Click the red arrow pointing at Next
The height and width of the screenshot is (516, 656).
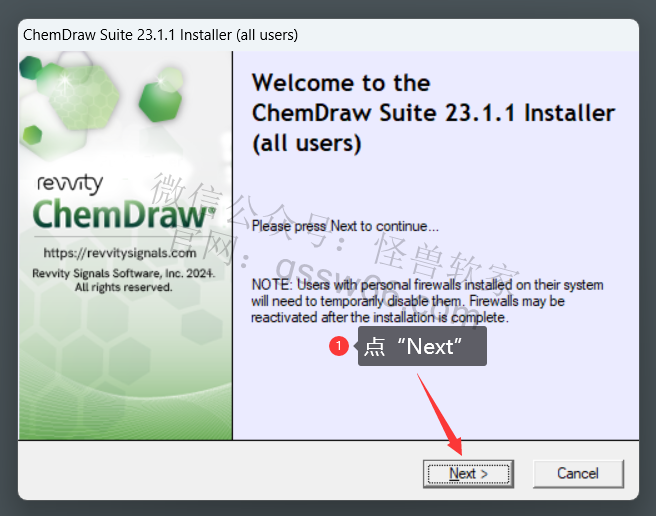pos(441,415)
